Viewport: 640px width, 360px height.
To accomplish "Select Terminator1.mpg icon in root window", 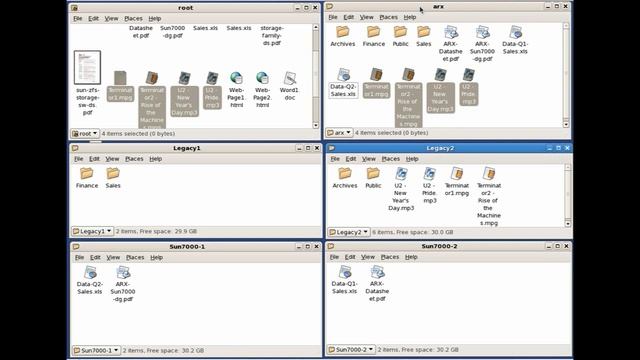I will 120,78.
